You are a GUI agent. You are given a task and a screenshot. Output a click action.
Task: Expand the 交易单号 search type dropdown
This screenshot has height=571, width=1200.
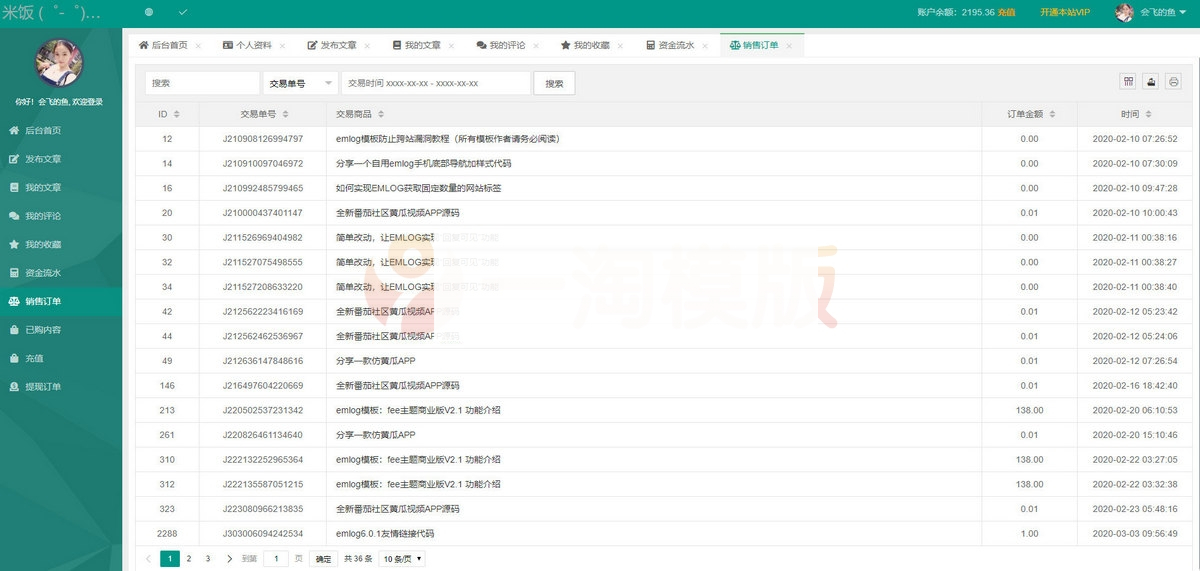pos(300,84)
